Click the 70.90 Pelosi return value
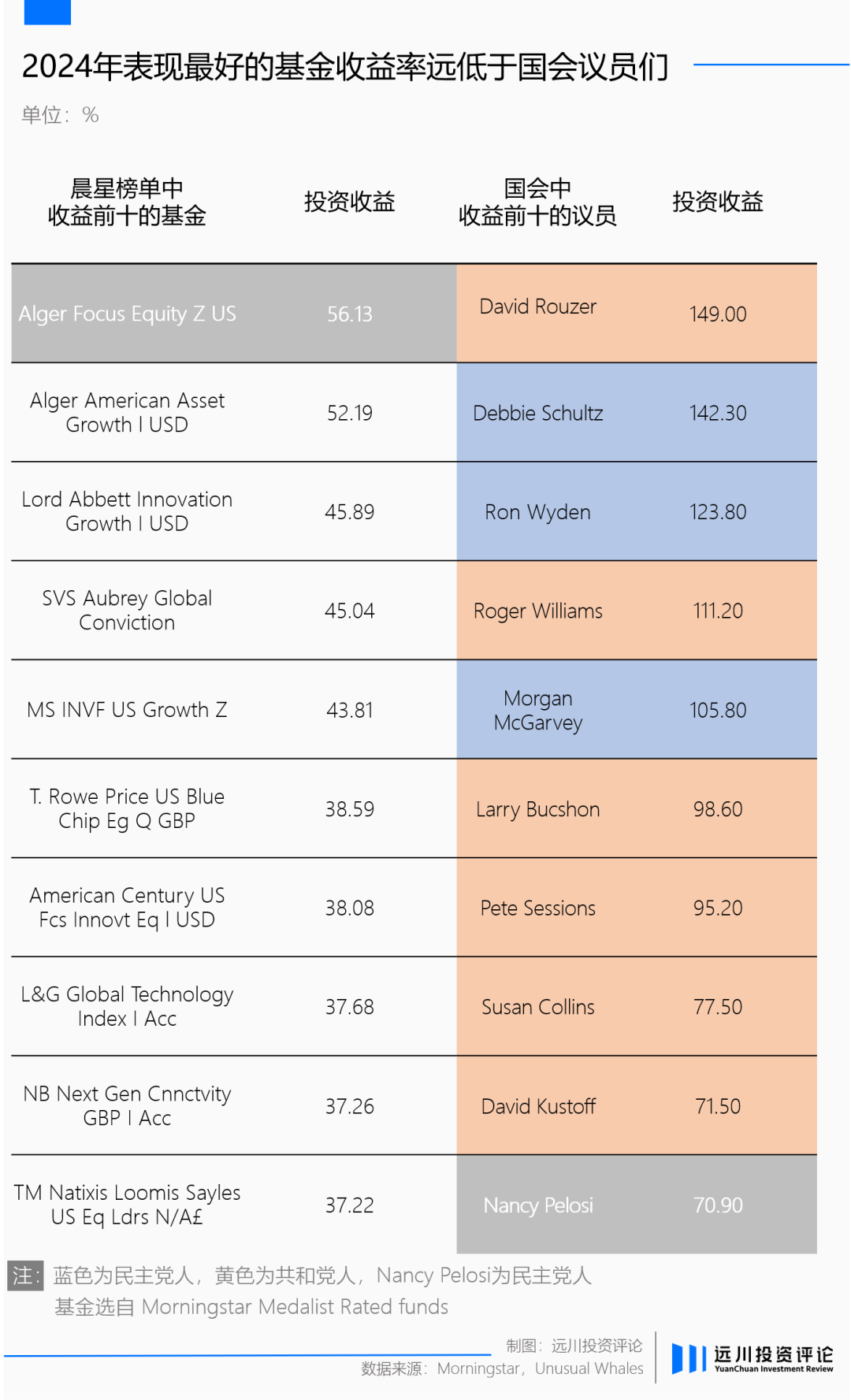The height and width of the screenshot is (1400, 851). tap(718, 1205)
